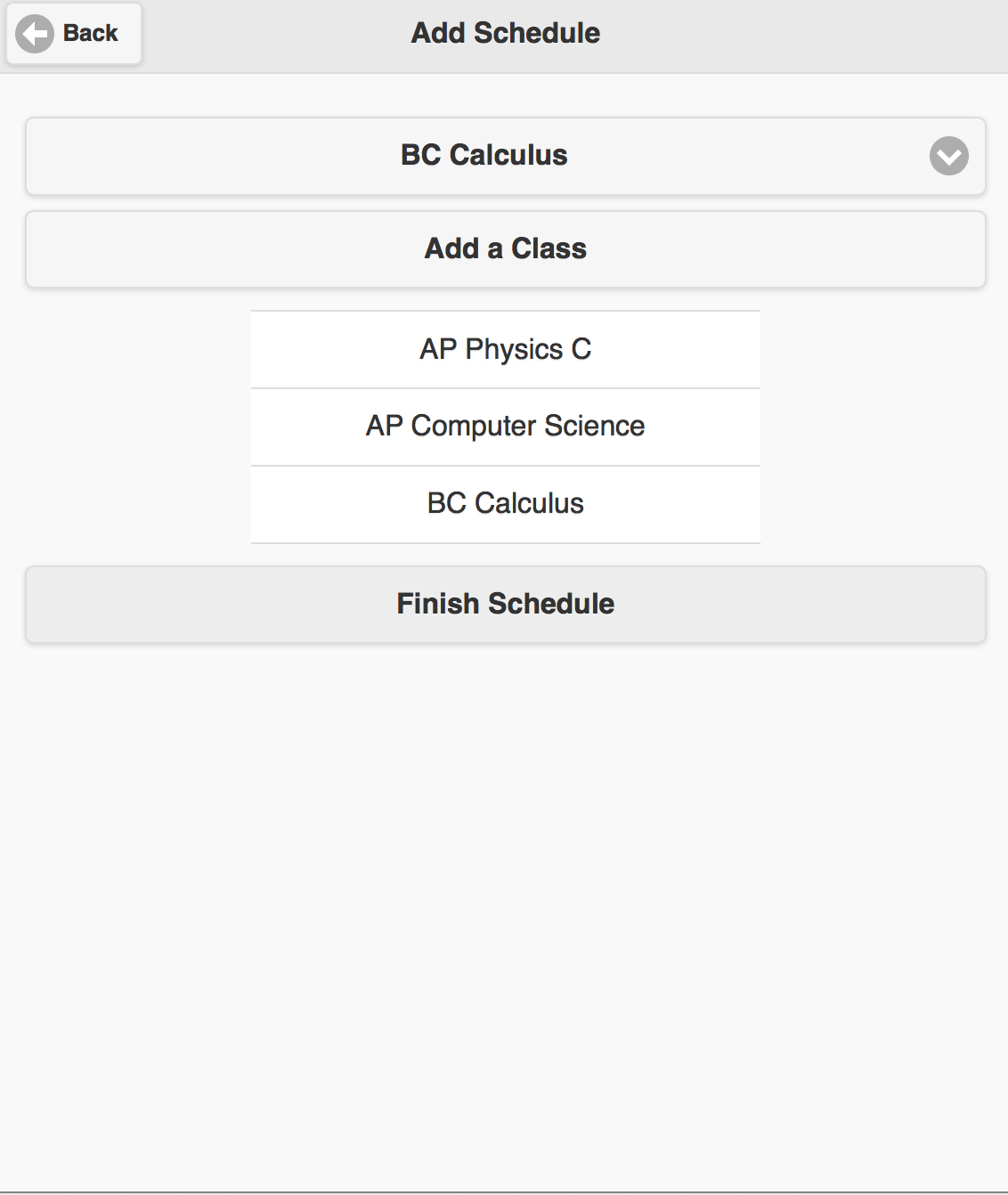Click the circular chevron-down icon beside BC Calculus
Image resolution: width=1008 pixels, height=1195 pixels.
(x=949, y=156)
